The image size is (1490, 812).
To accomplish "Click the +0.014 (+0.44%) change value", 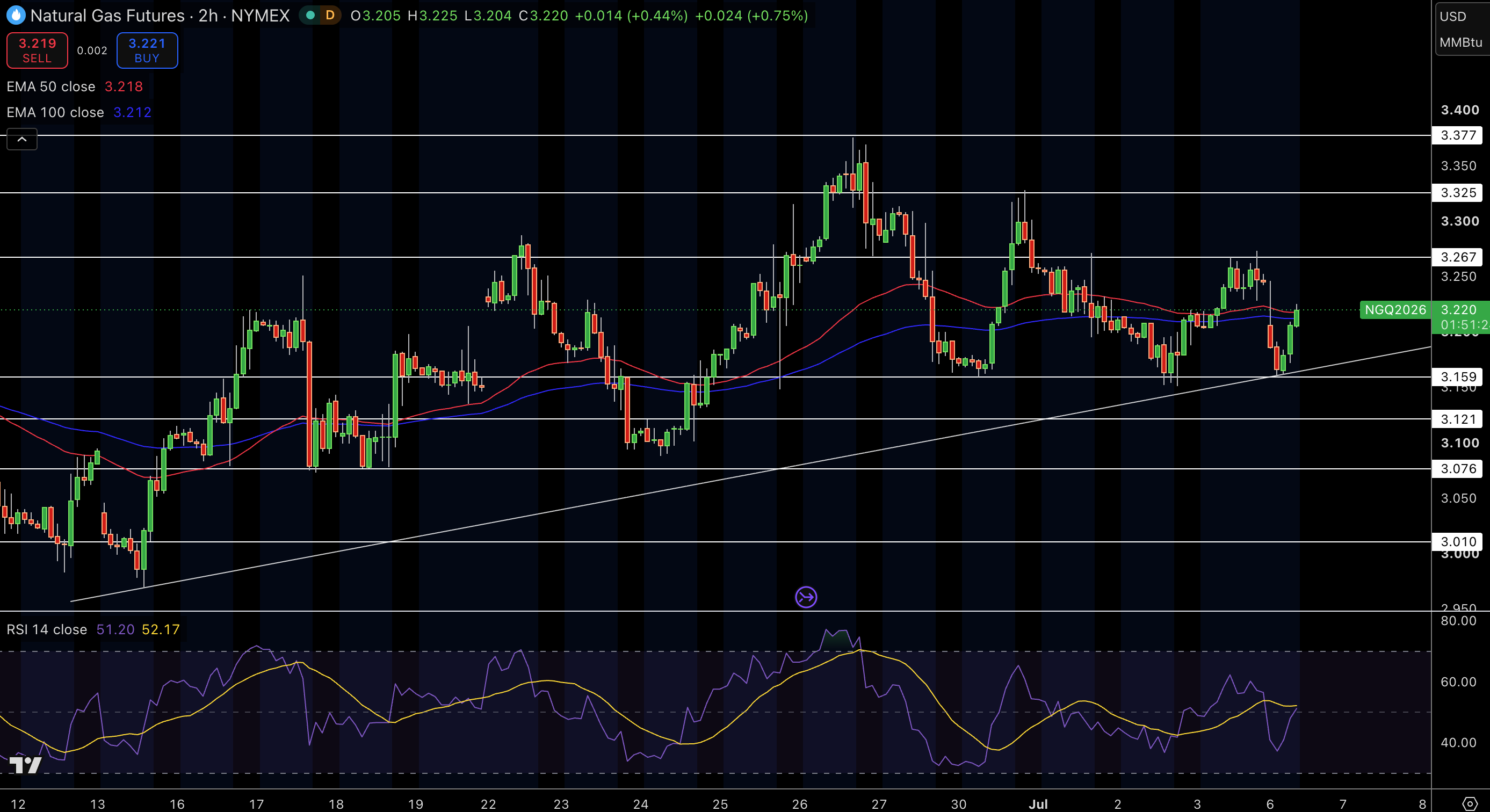I will coord(631,16).
